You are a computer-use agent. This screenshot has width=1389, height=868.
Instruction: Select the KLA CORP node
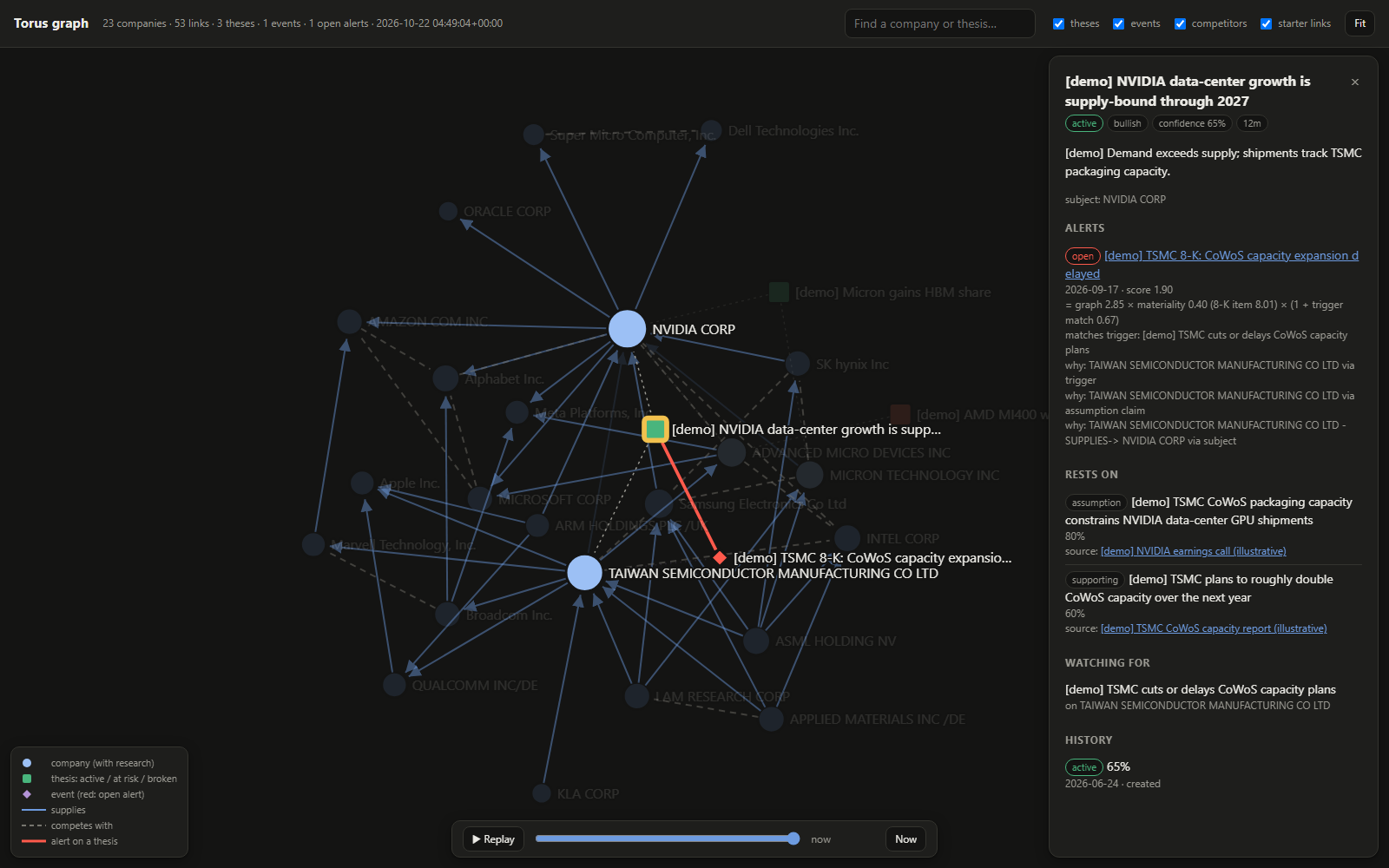[x=542, y=793]
